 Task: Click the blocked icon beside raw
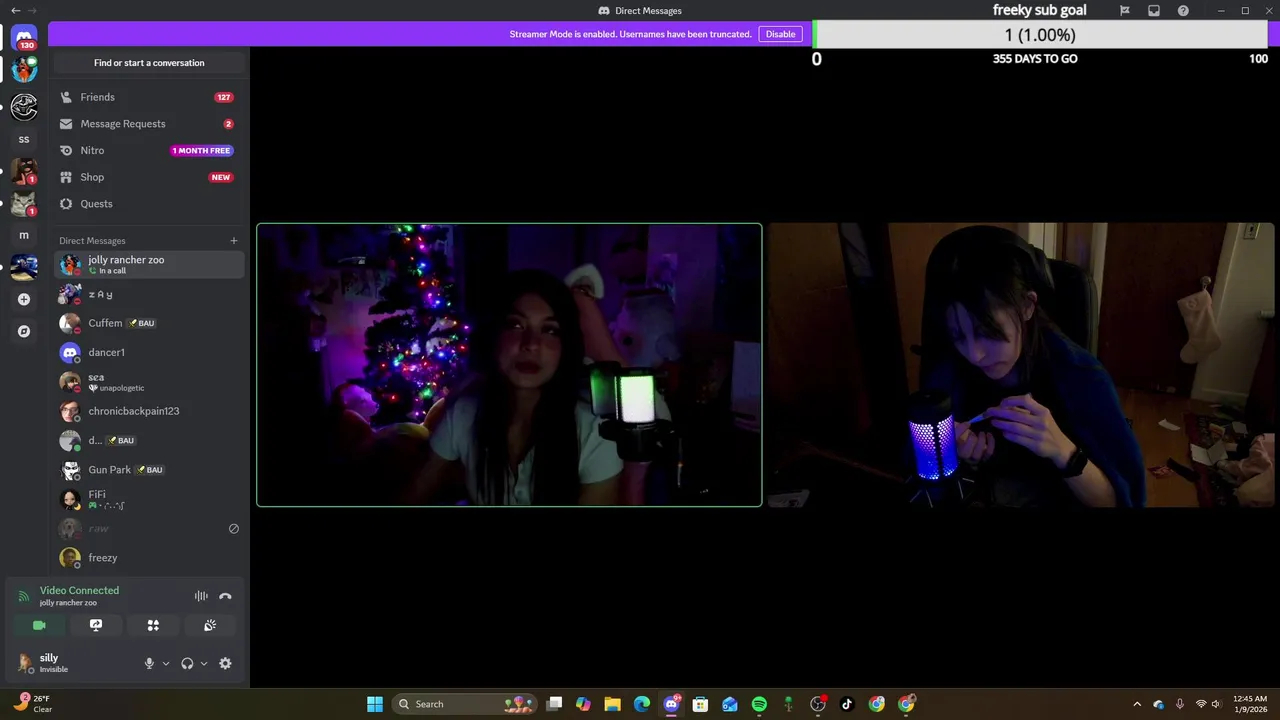coord(234,529)
